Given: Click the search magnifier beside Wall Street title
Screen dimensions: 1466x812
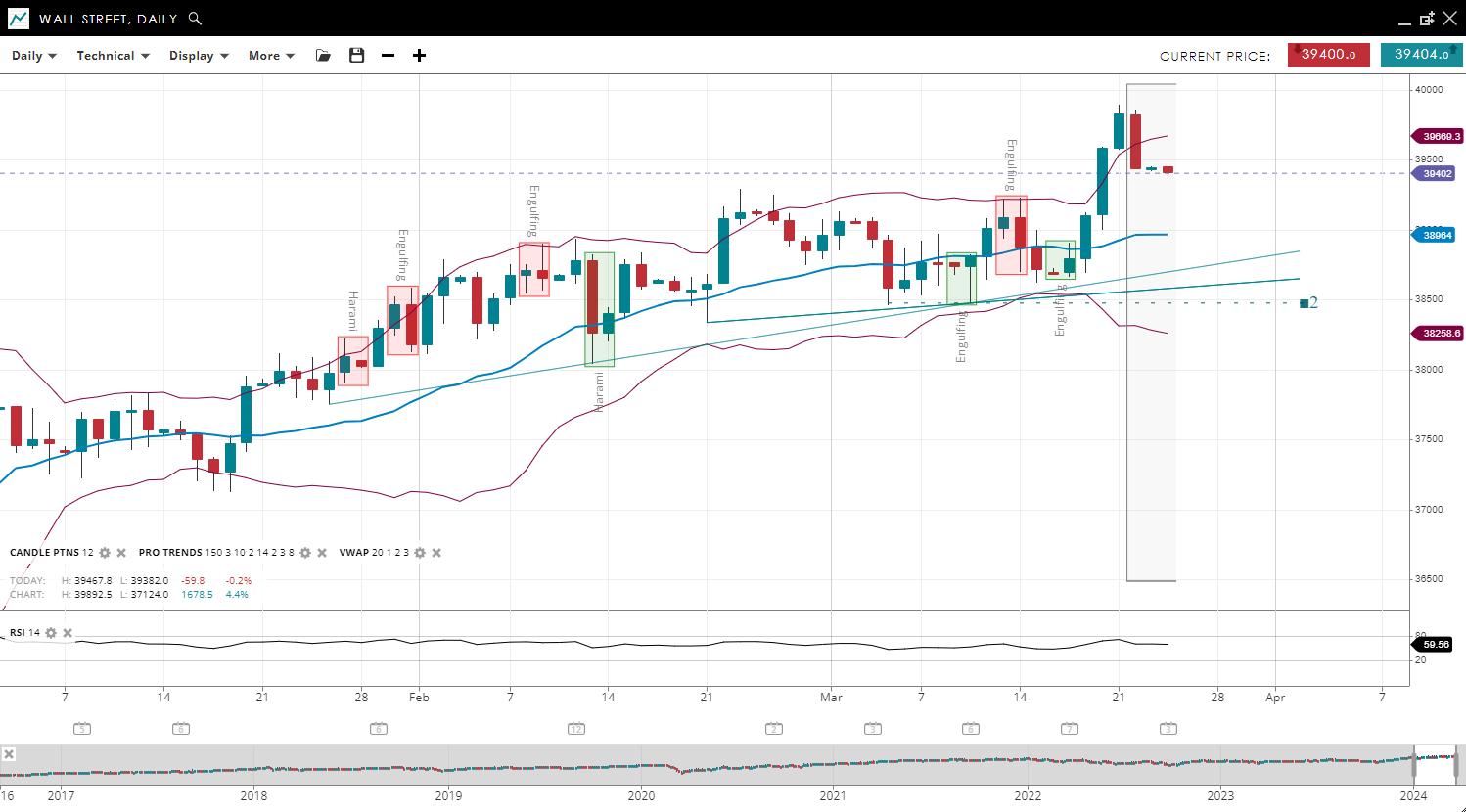Looking at the screenshot, I should (x=195, y=19).
